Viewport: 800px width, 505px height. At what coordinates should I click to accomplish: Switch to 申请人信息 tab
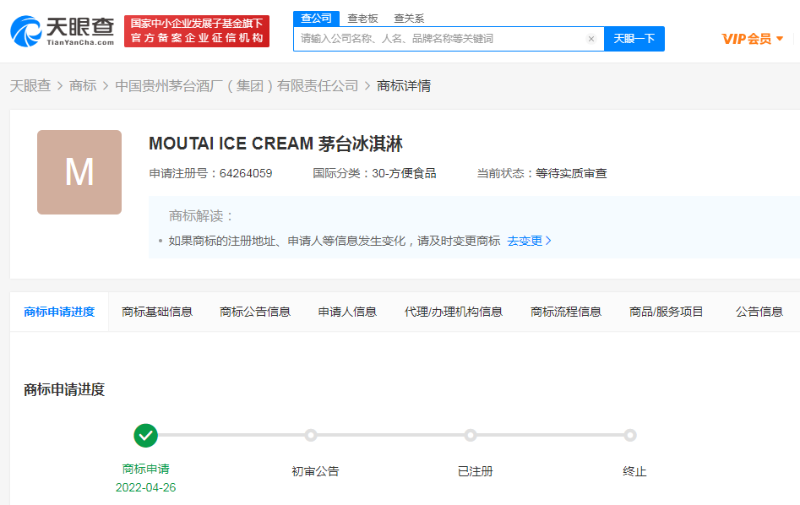347,312
